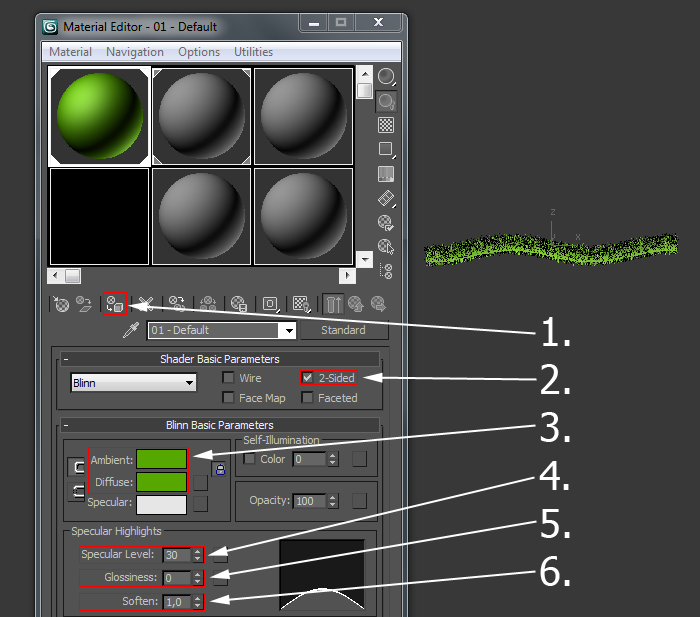Pick material from object with eyedropper

(x=131, y=330)
